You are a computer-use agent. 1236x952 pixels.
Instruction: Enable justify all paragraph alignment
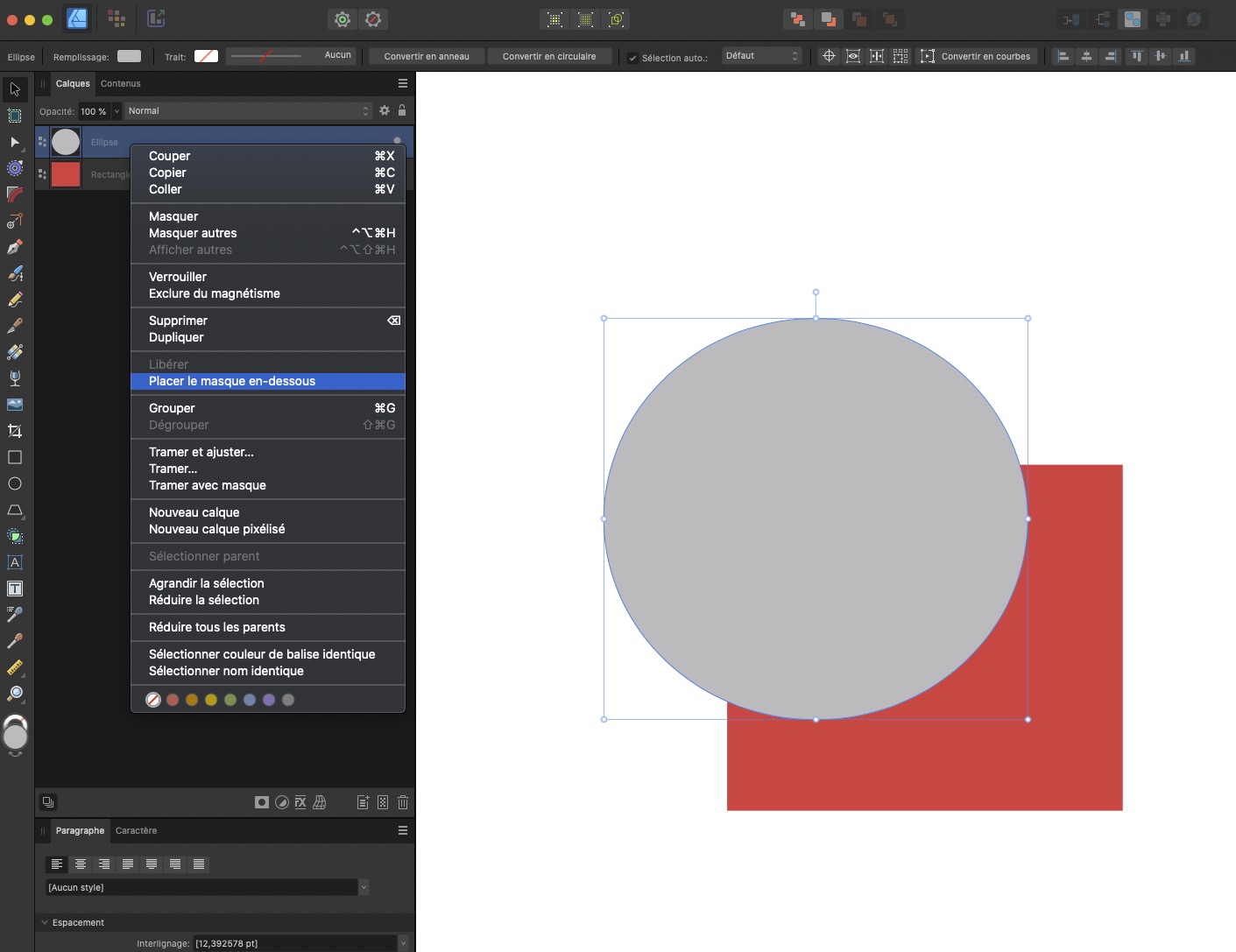199,864
